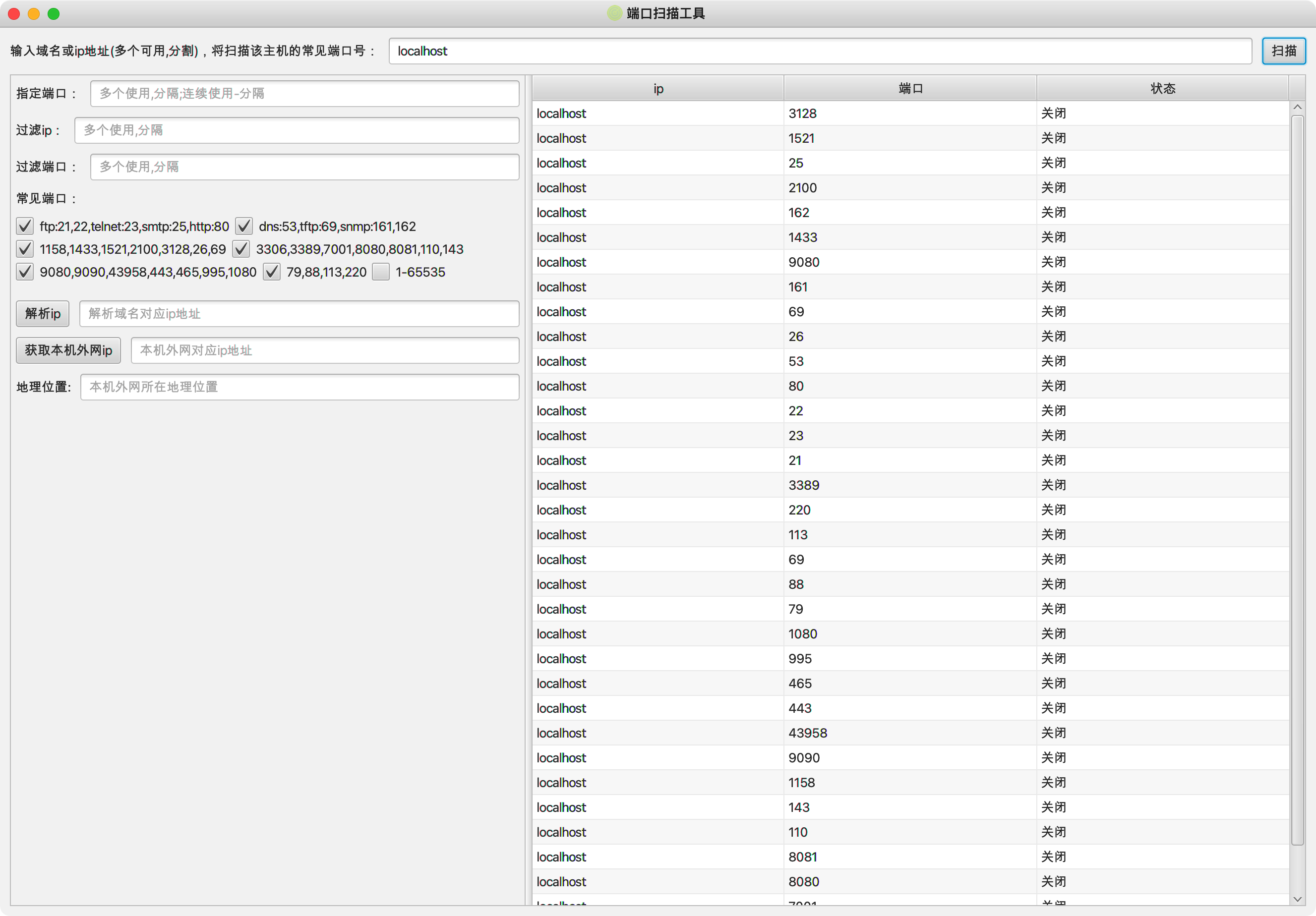
Task: Select the row with port 43958
Action: [910, 733]
